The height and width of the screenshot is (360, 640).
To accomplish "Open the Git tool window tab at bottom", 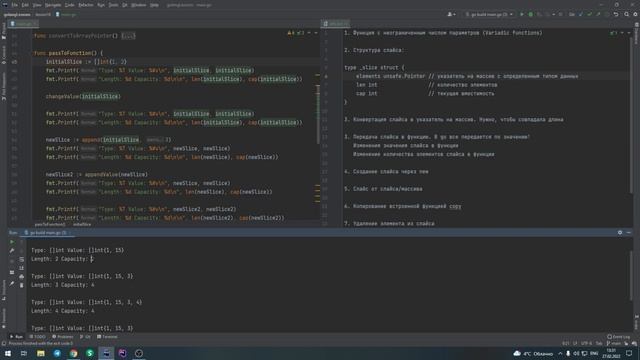I will (x=85, y=337).
